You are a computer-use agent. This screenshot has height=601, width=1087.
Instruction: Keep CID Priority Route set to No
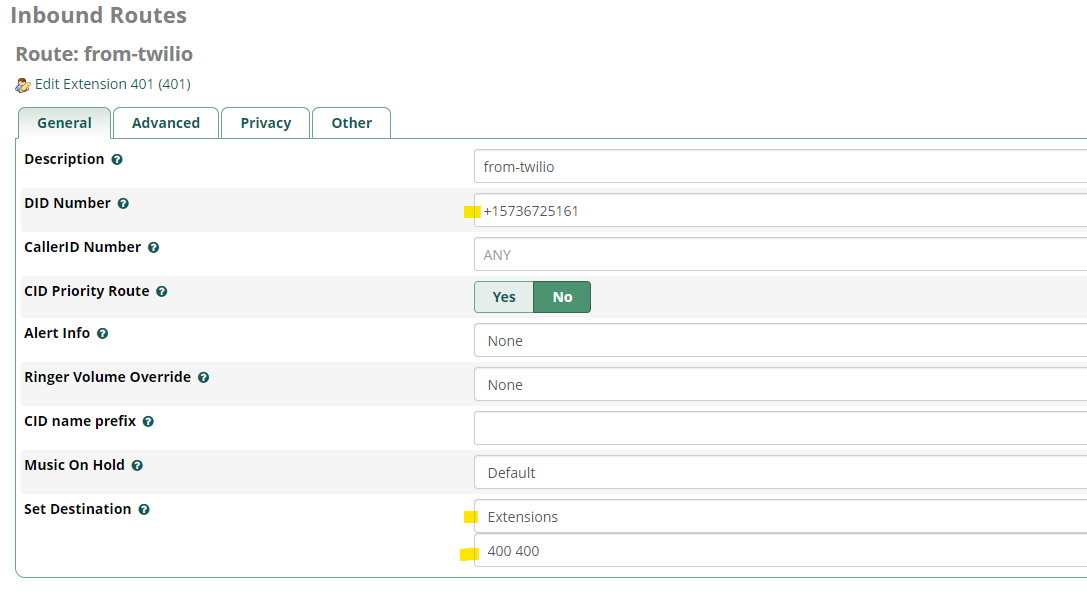pyautogui.click(x=561, y=297)
